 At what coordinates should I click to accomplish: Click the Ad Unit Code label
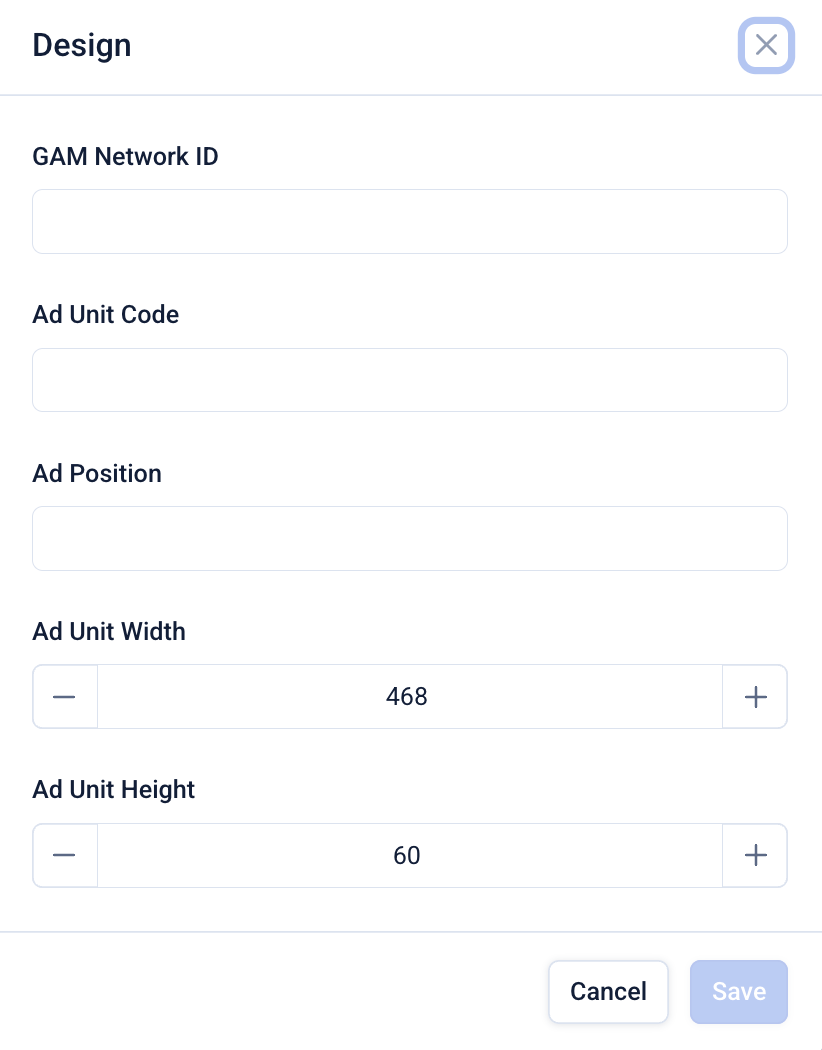click(106, 314)
